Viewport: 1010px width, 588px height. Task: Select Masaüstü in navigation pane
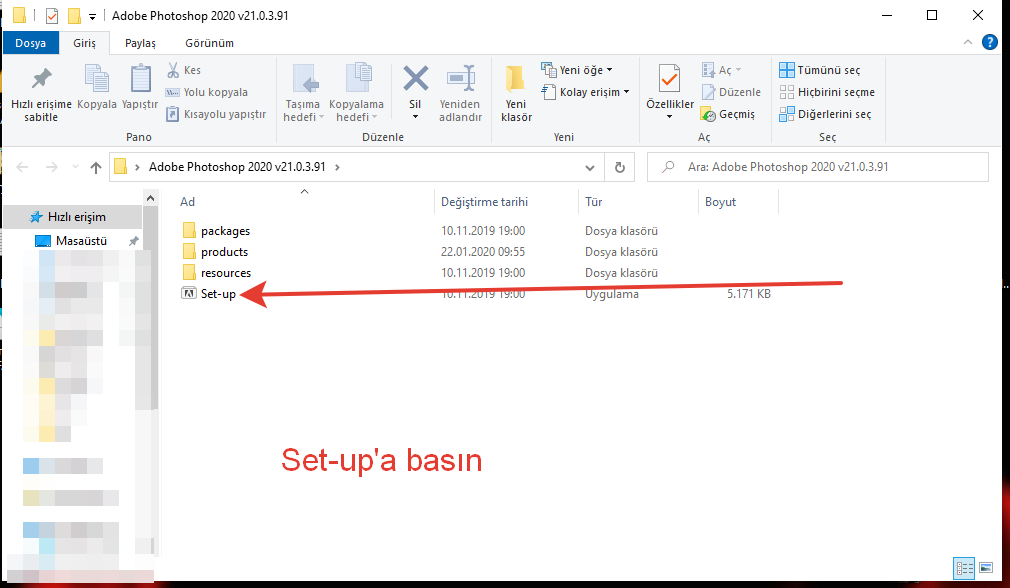pos(81,241)
